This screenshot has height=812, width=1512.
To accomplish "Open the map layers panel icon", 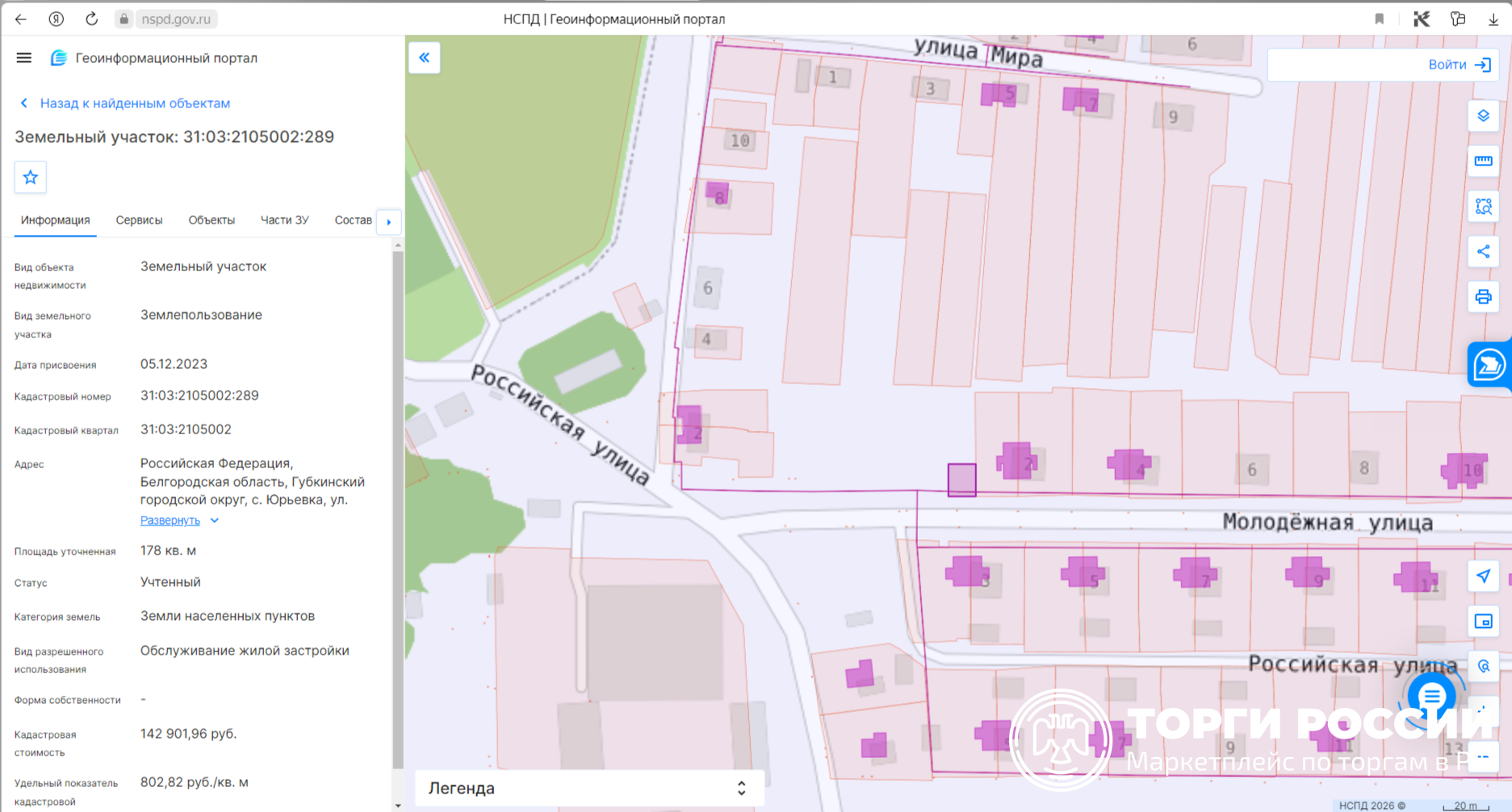I will [x=1483, y=116].
